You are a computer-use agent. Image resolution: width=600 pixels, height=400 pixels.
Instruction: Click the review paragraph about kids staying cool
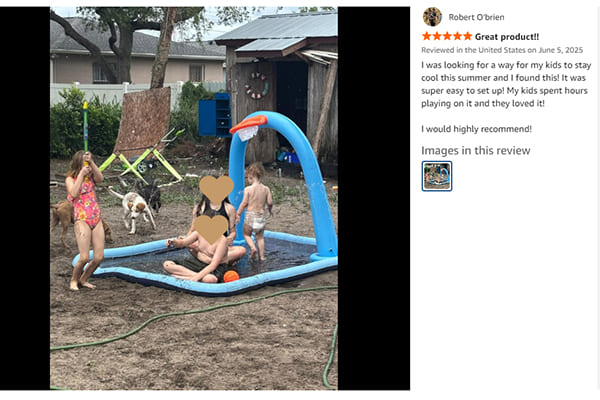coord(506,84)
